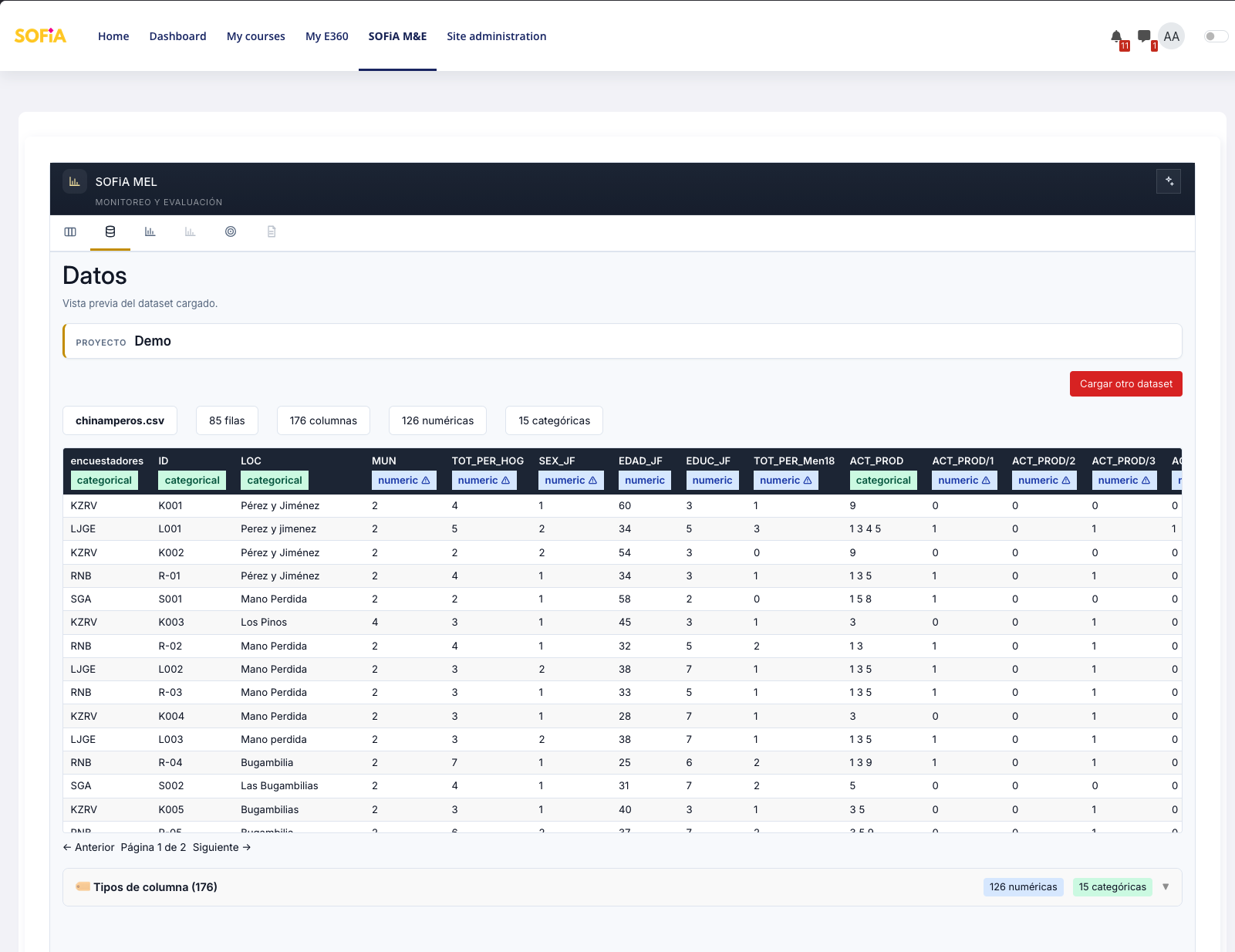The height and width of the screenshot is (952, 1235).
Task: Click the categorical badge under ACT_PROD
Action: click(x=883, y=481)
